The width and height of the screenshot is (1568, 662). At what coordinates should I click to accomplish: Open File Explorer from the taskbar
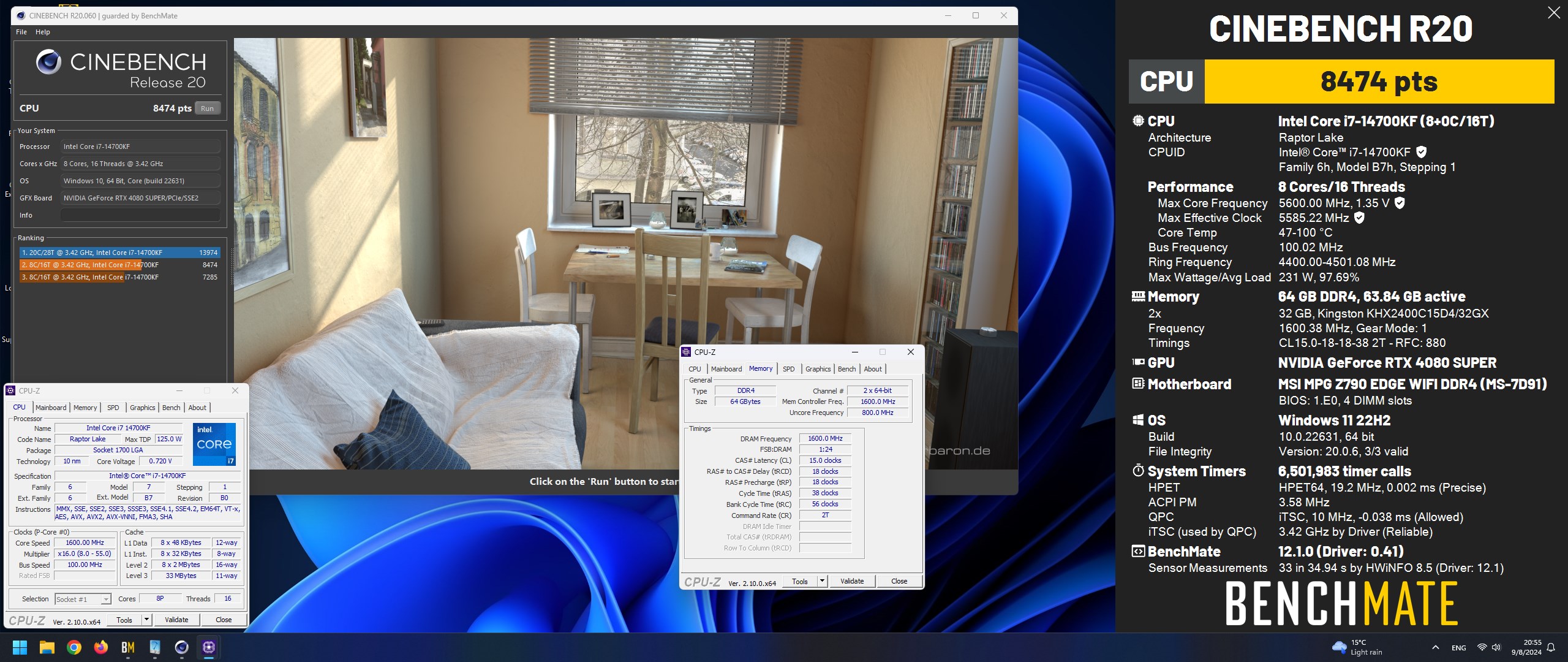coord(47,647)
